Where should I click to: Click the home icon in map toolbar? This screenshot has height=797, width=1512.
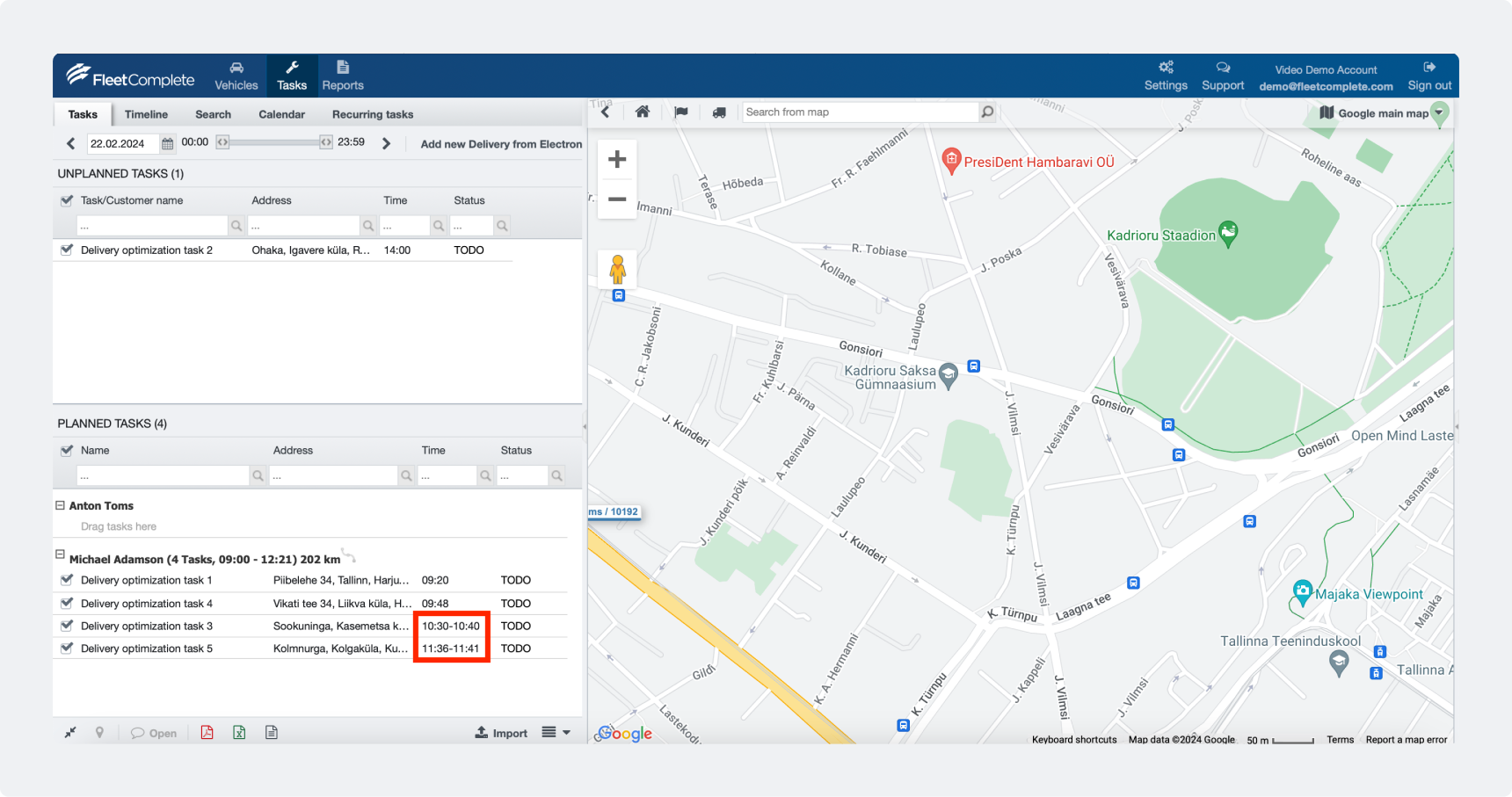643,112
